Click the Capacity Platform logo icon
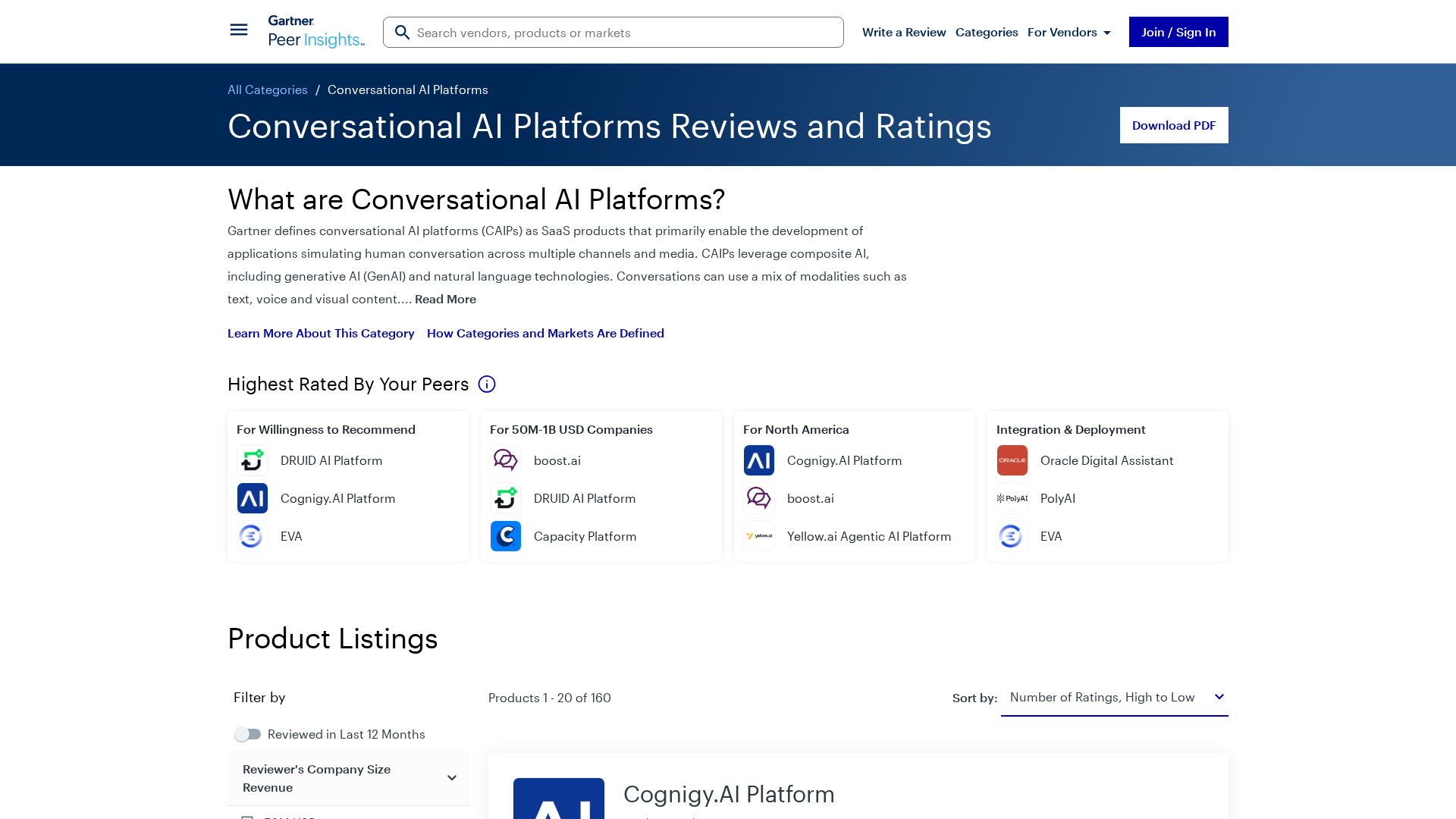1456x819 pixels. (x=505, y=536)
